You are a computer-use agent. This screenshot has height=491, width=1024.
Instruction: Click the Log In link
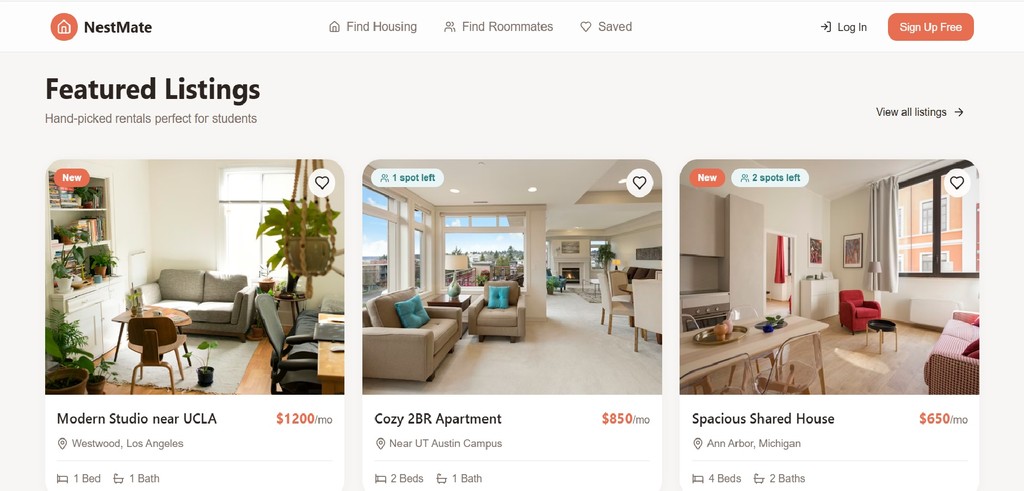point(844,27)
